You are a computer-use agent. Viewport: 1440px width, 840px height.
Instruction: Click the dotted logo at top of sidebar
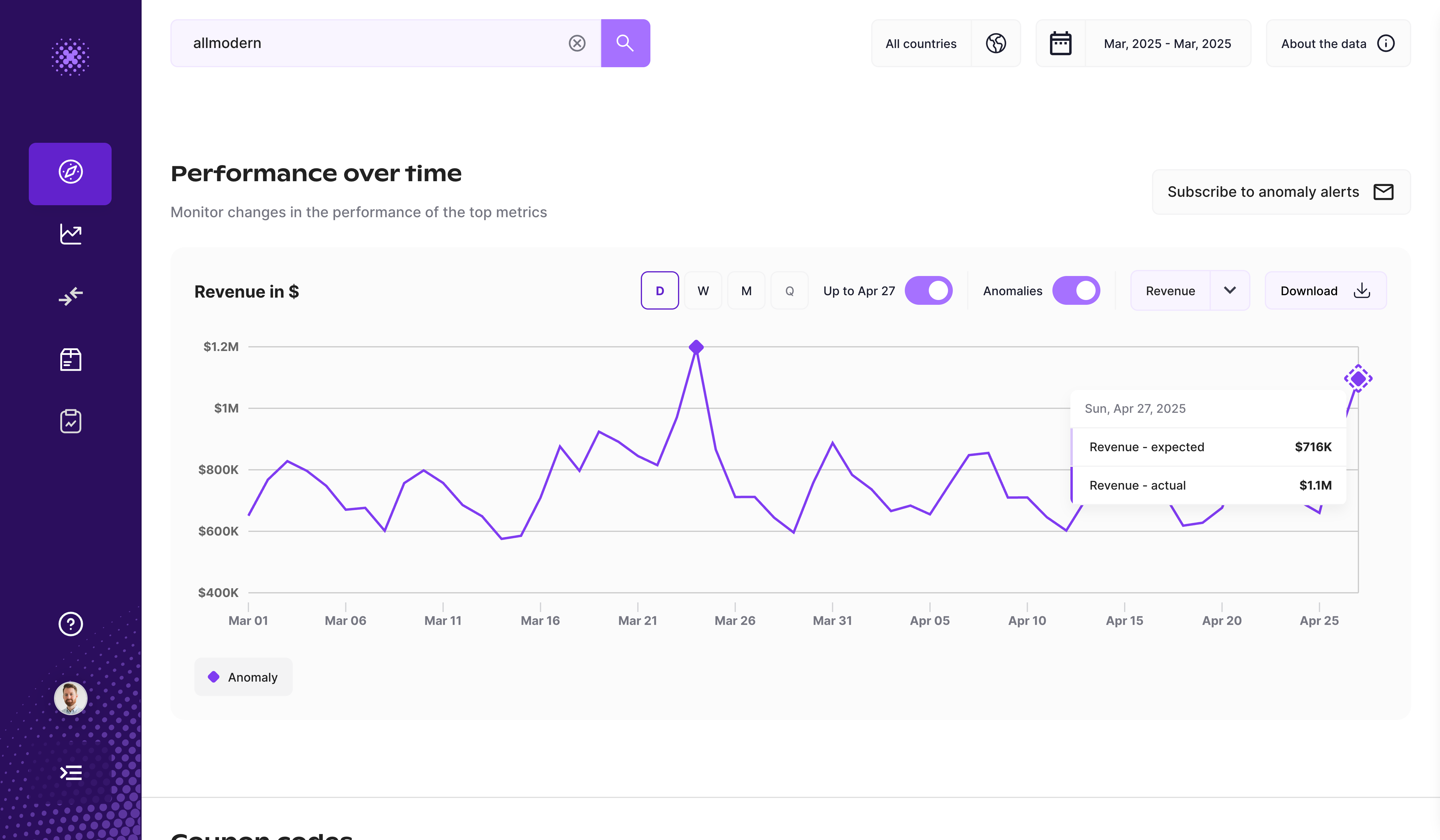tap(70, 57)
